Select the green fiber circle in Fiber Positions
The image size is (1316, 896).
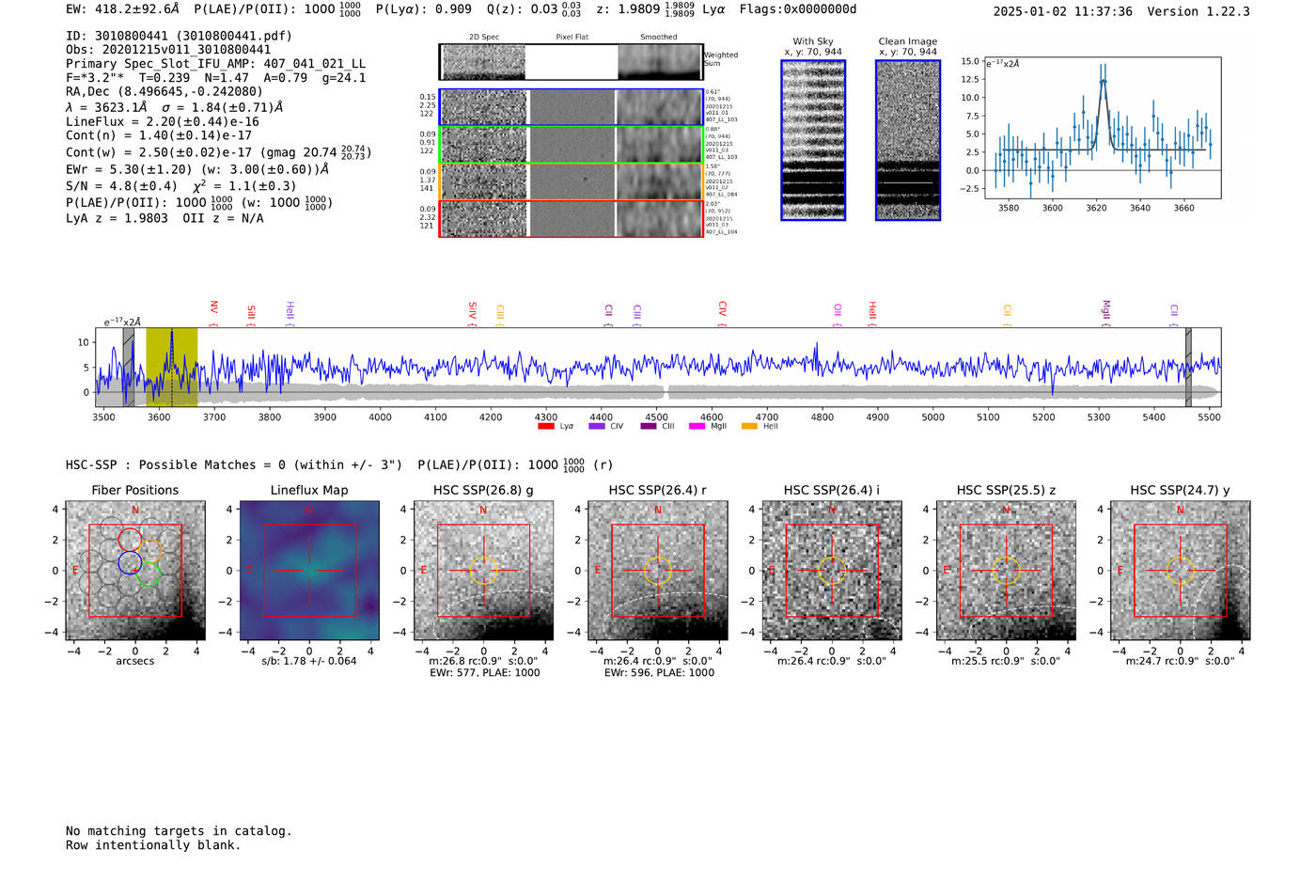tap(150, 574)
